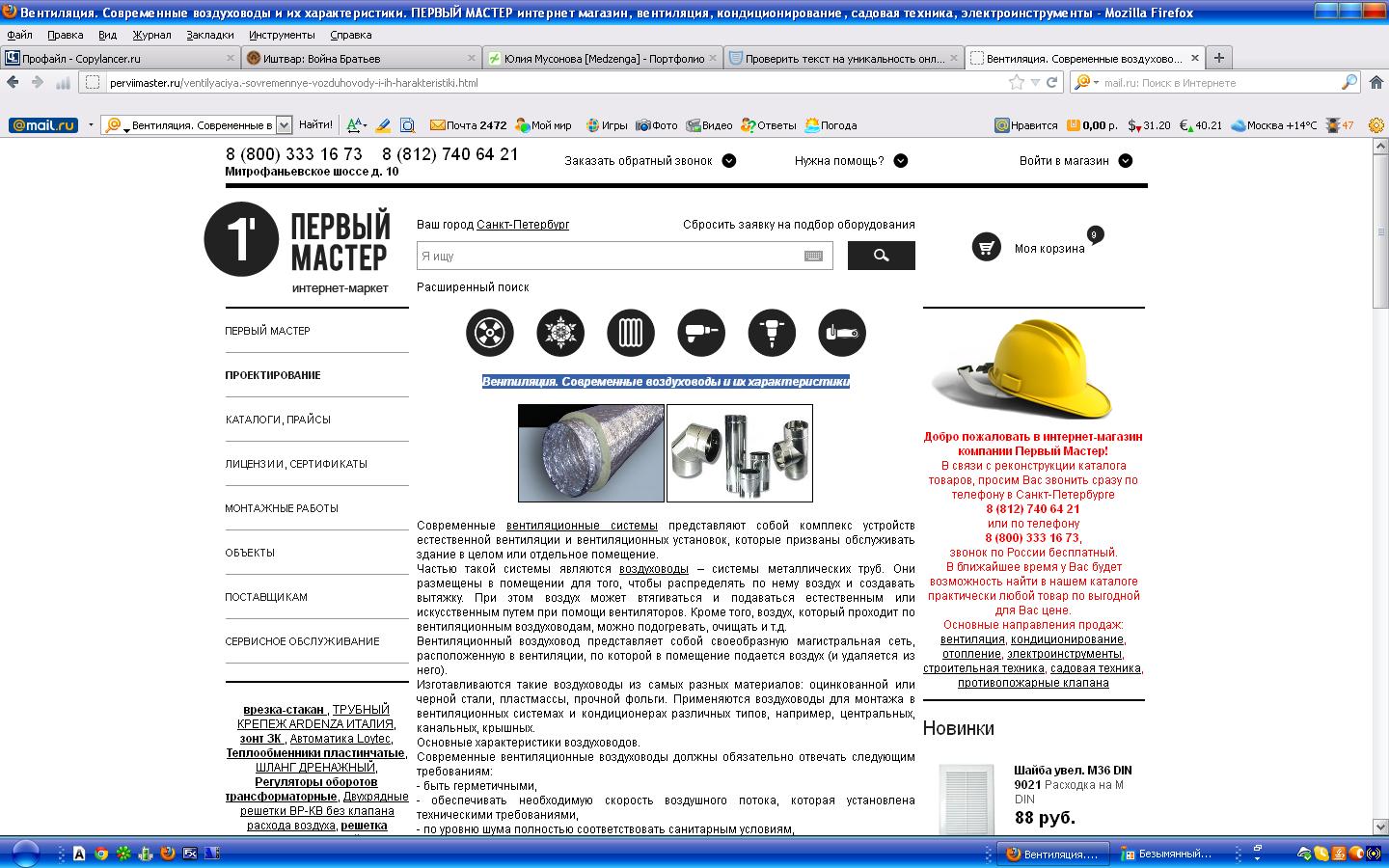Screen dimensions: 1389x868
Task: Open Игры in the mail.ru toolbar
Action: pos(605,125)
